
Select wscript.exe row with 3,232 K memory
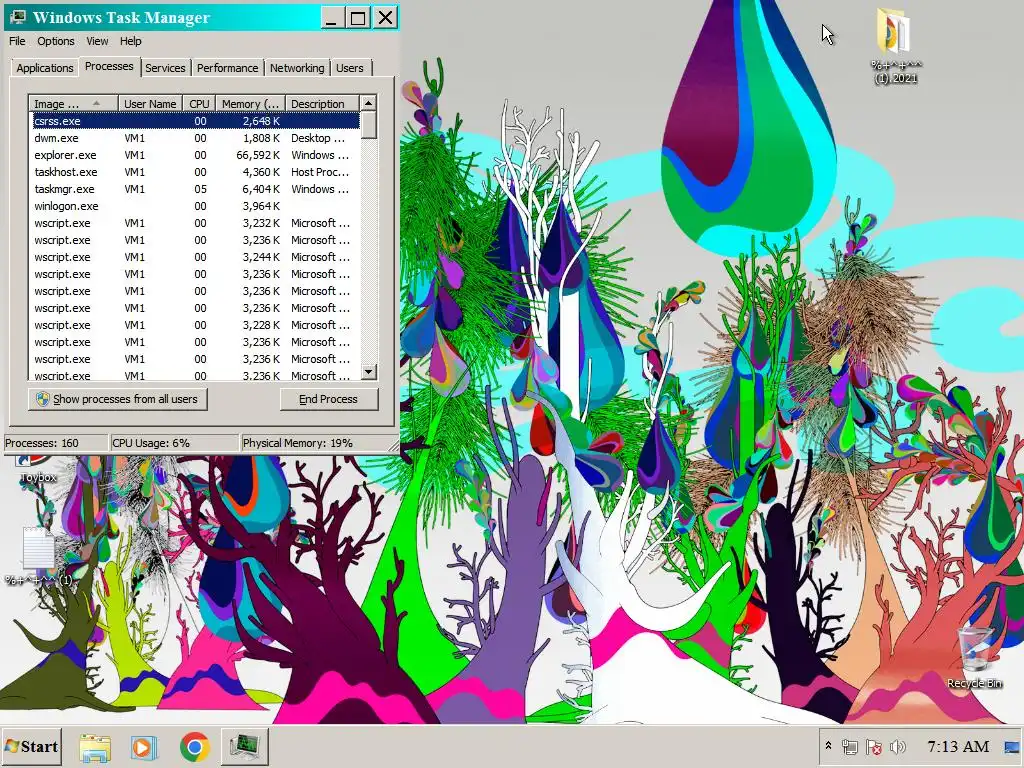pos(195,223)
